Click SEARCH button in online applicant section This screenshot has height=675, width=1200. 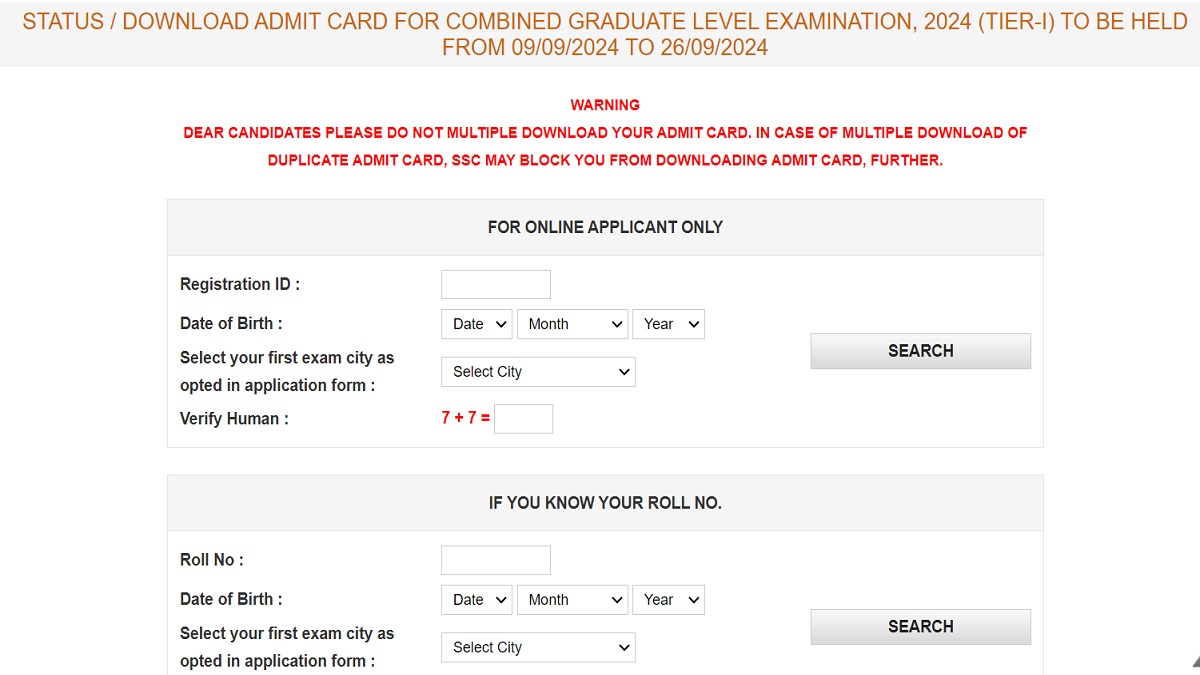pos(919,350)
